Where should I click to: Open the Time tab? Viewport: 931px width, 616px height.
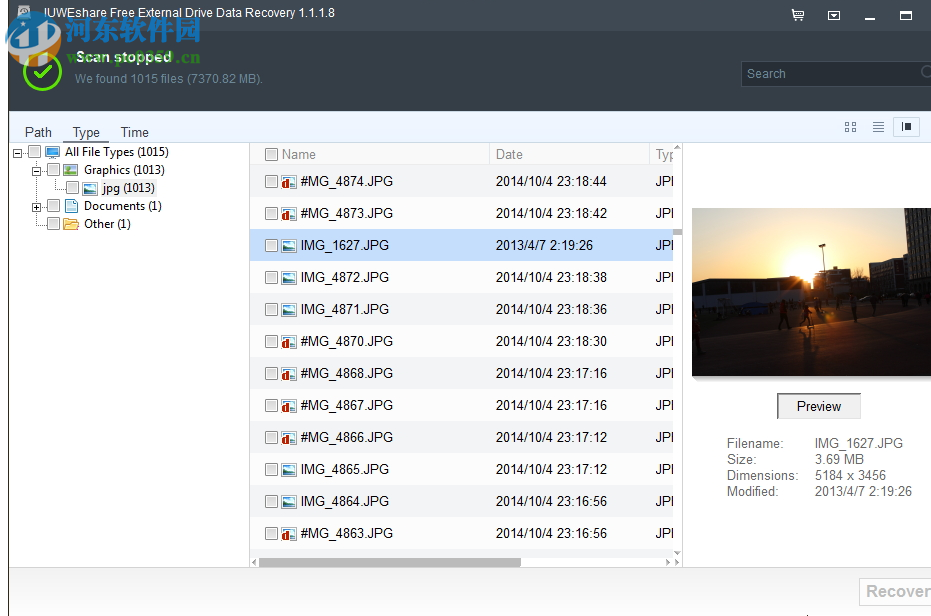pyautogui.click(x=134, y=131)
